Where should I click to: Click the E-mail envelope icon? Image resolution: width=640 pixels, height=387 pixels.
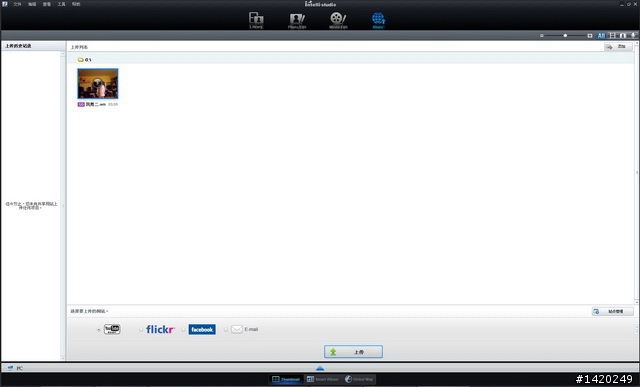point(237,329)
